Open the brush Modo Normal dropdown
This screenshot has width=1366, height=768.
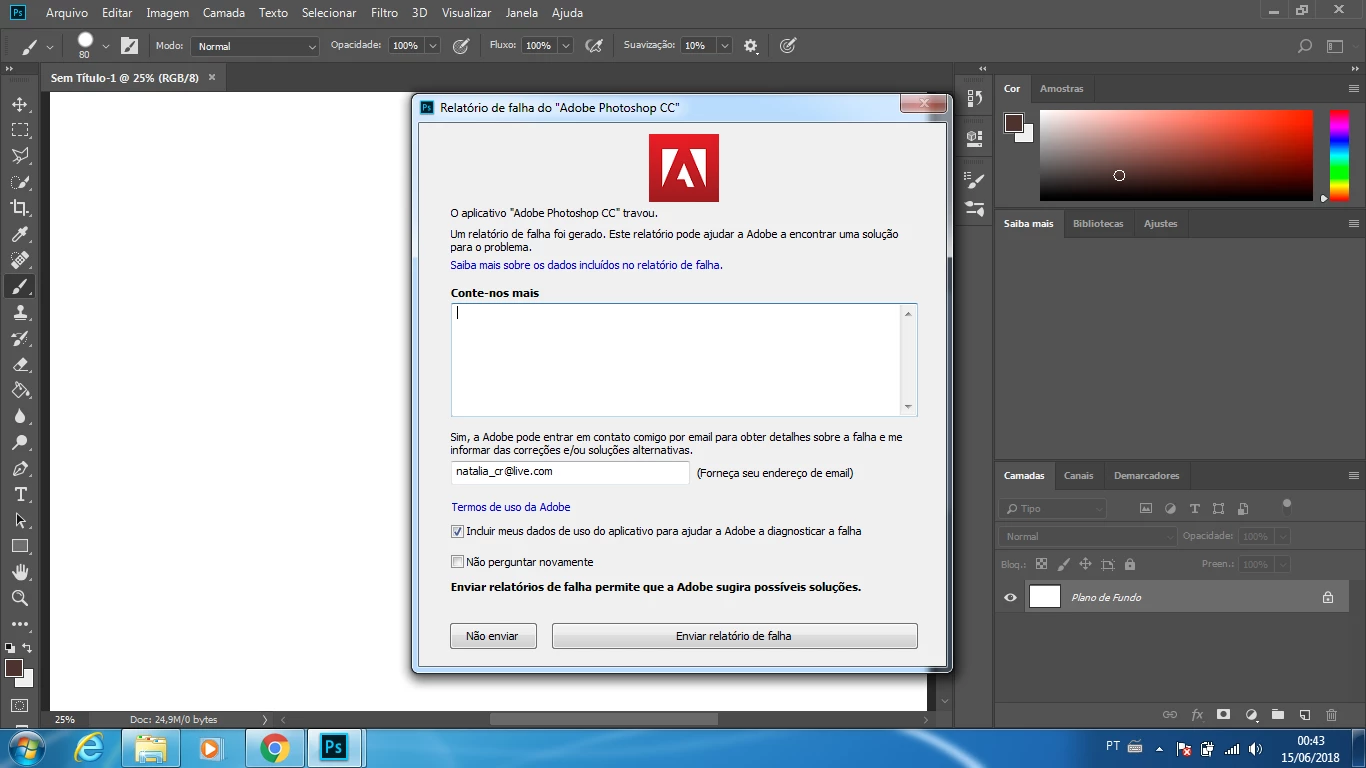[256, 46]
